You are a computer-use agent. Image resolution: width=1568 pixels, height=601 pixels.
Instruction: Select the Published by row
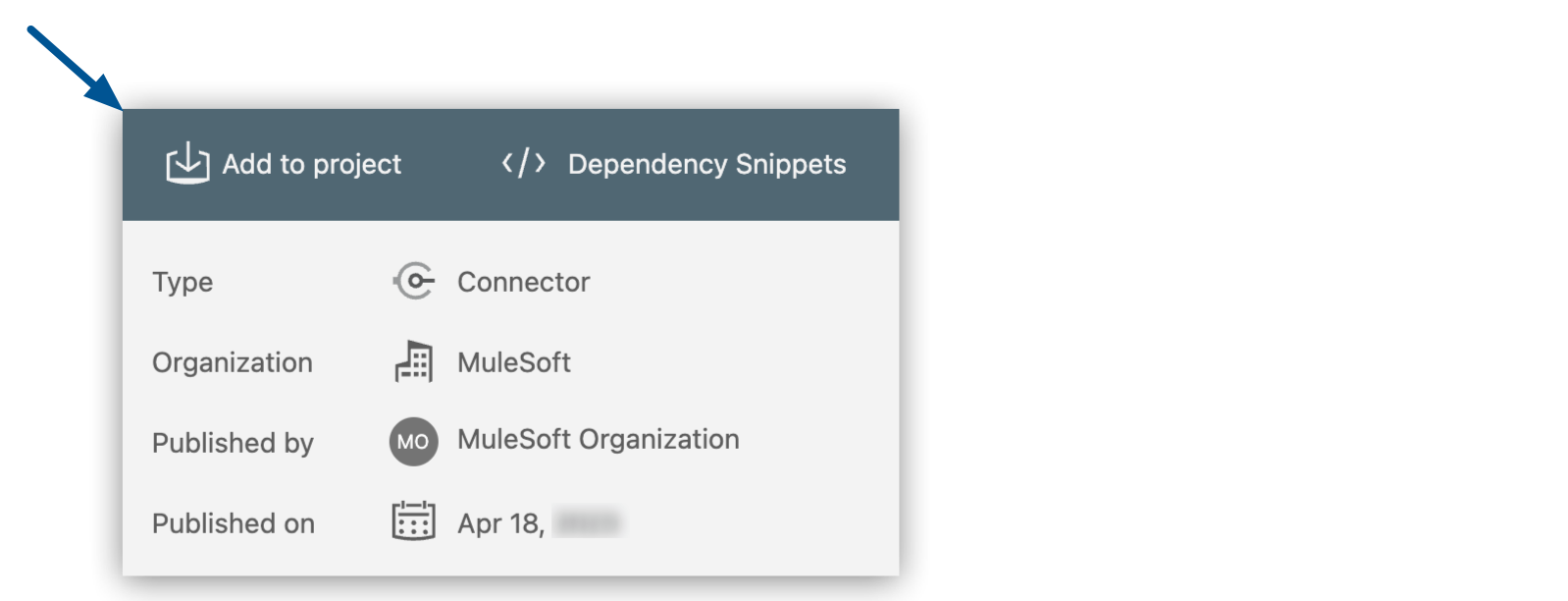(234, 443)
